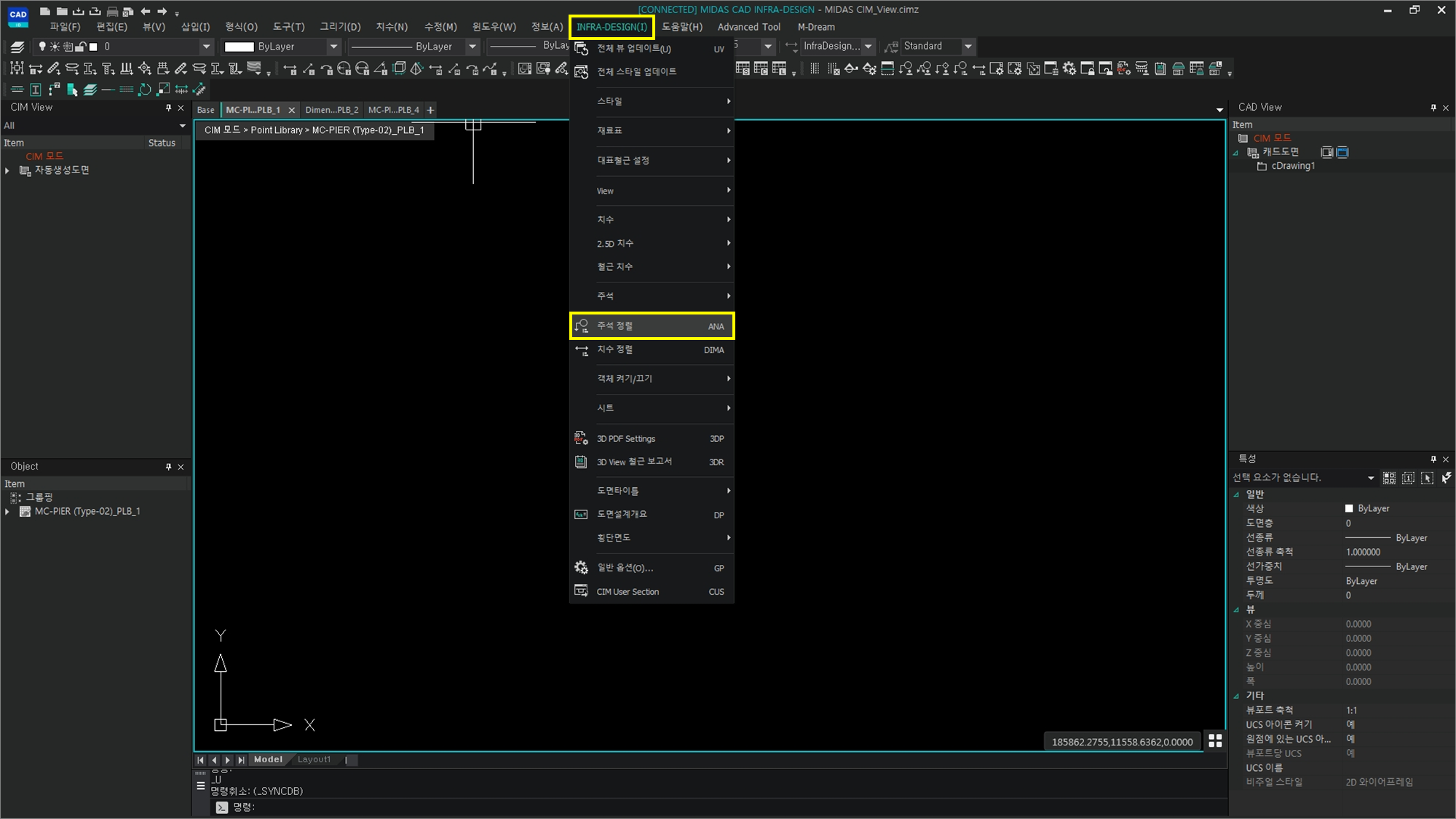Screen dimensions: 1456x819
Task: Switch to the Layout1 tab
Action: (314, 759)
